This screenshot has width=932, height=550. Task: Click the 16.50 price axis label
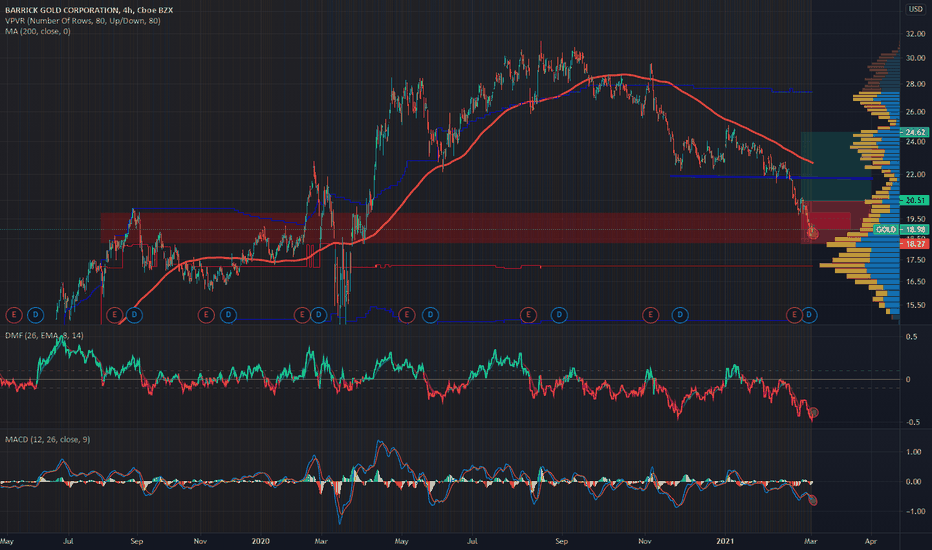click(x=915, y=282)
